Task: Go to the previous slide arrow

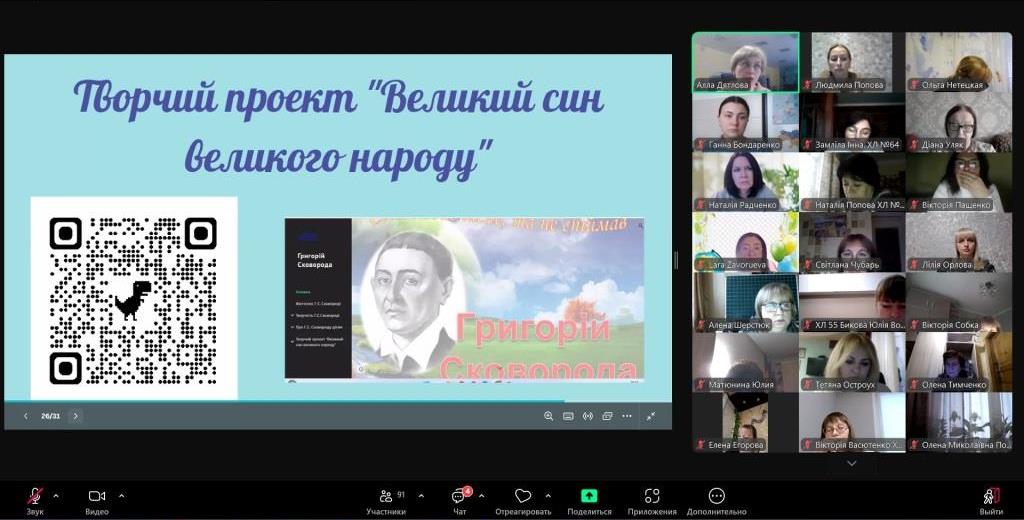Action: (25, 416)
